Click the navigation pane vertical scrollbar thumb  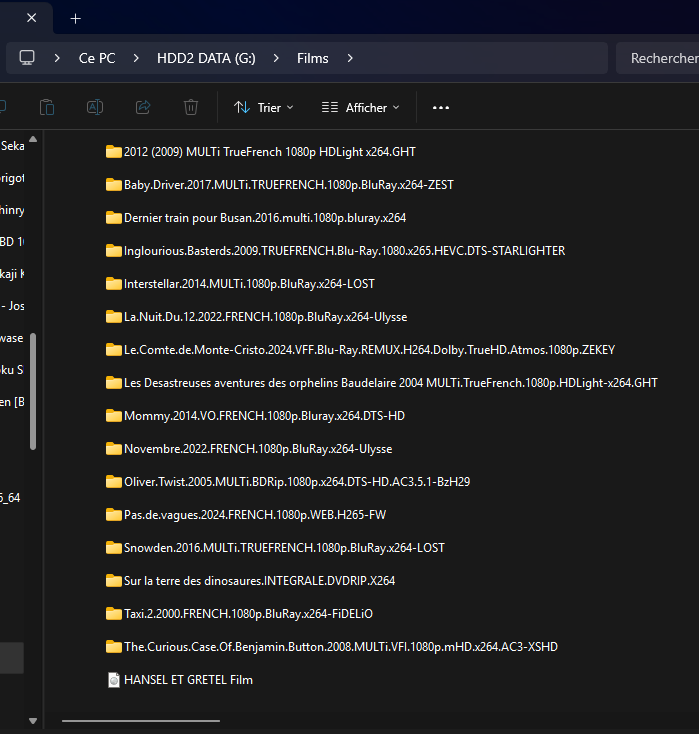coord(33,391)
